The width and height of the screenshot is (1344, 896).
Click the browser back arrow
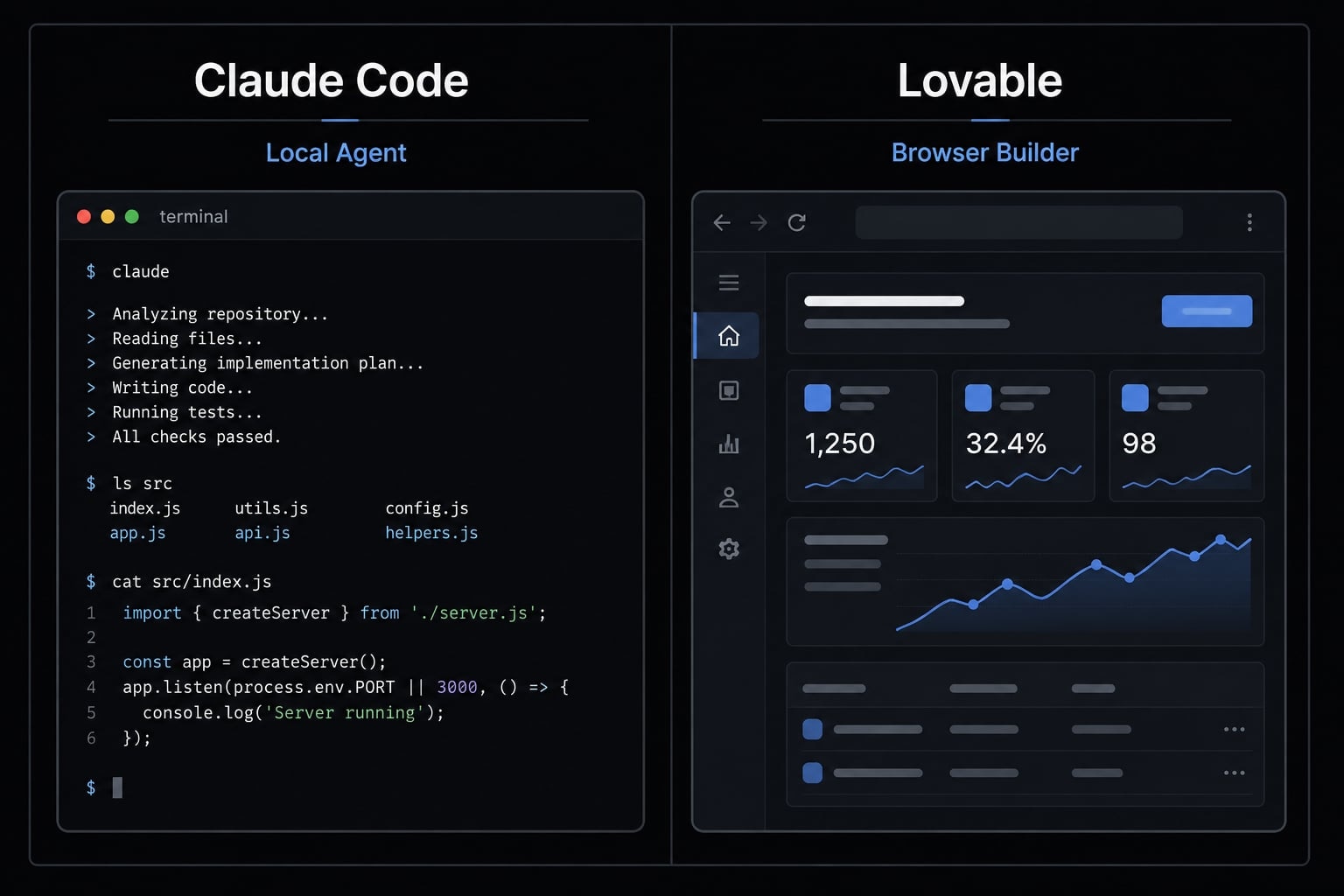pyautogui.click(x=722, y=223)
